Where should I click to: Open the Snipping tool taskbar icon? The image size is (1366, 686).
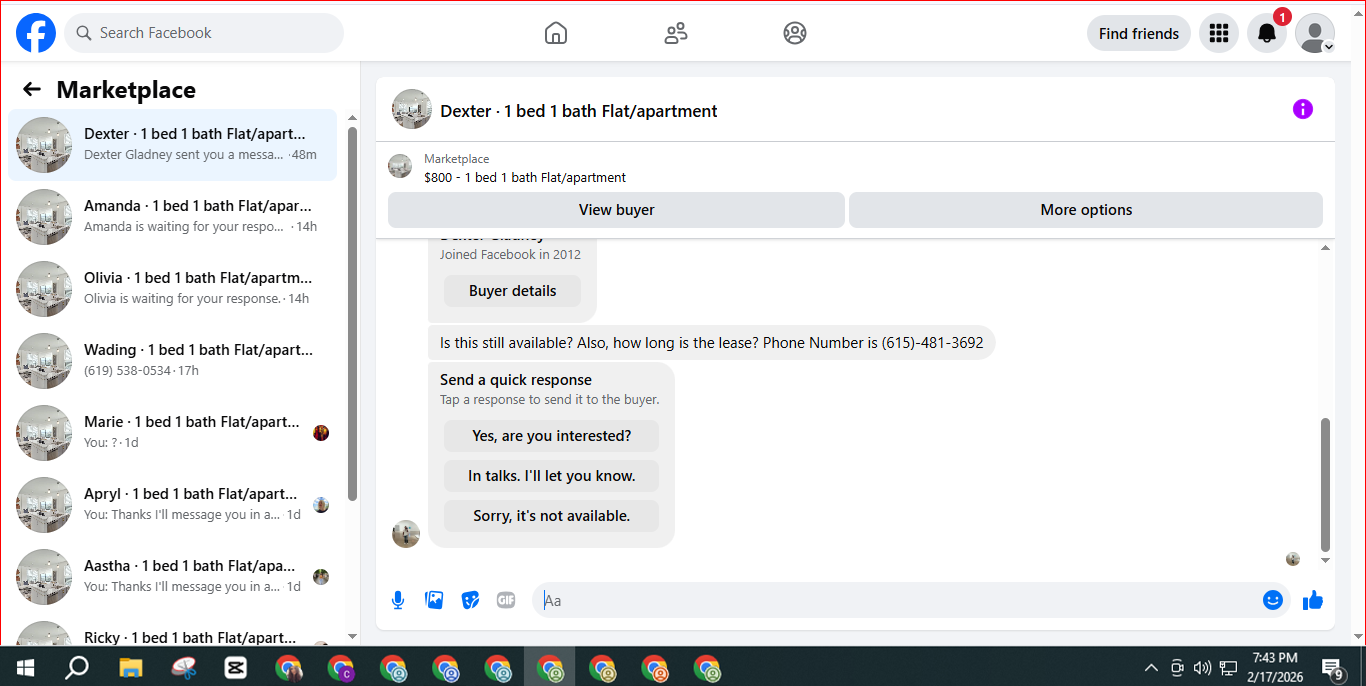pos(183,667)
